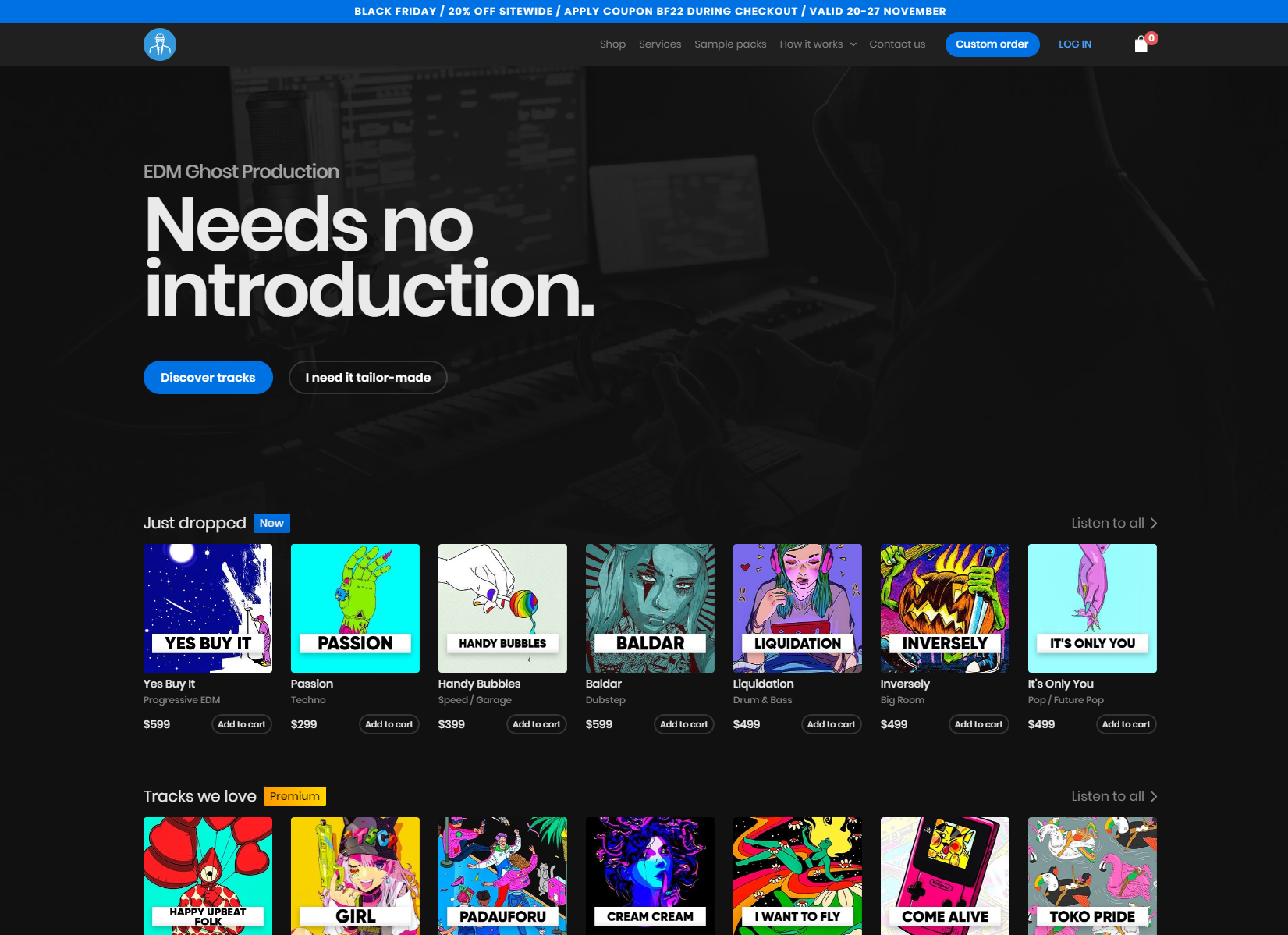Open the shopping cart icon

[x=1140, y=44]
